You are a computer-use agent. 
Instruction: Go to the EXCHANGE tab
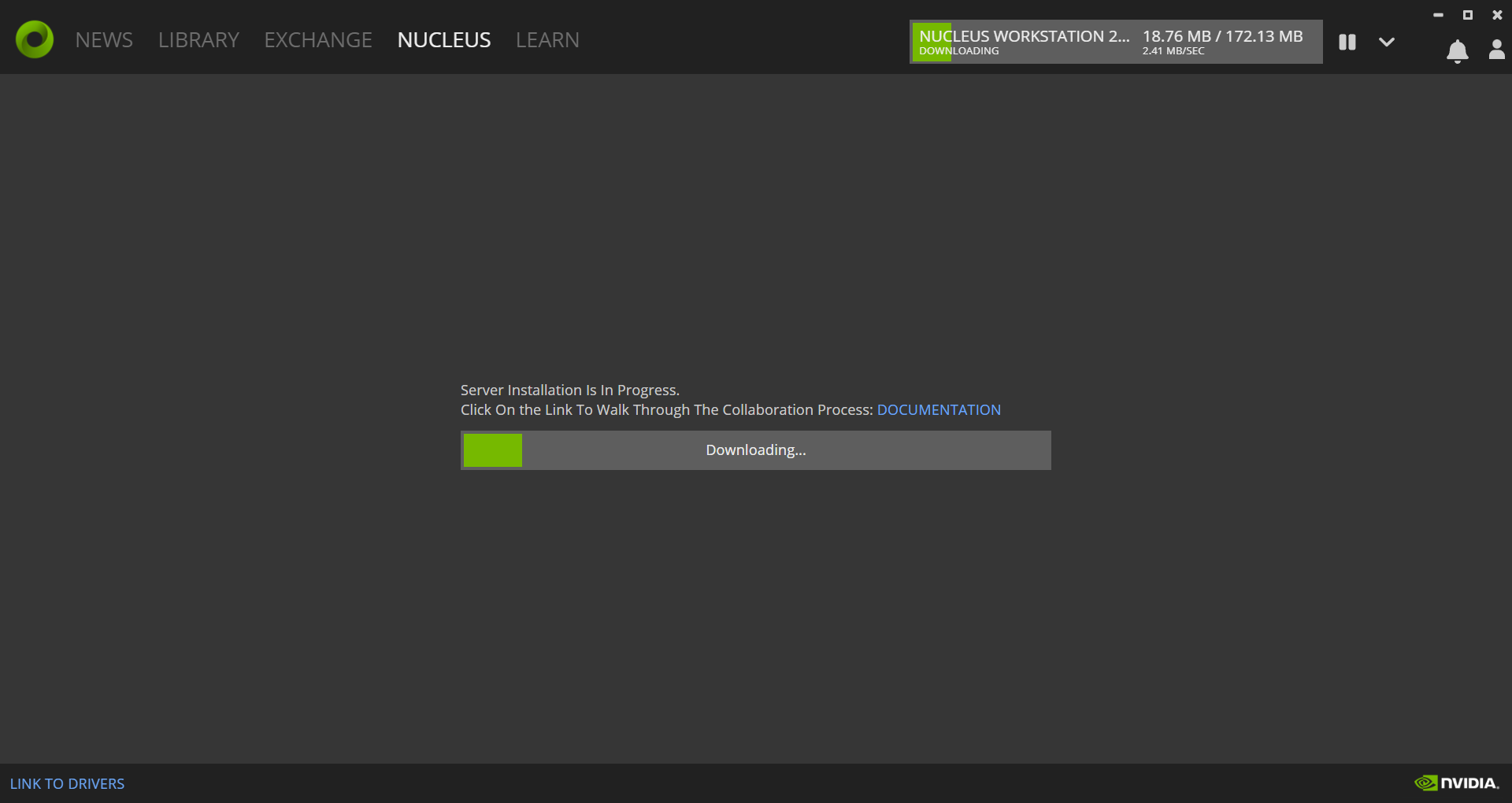click(318, 40)
